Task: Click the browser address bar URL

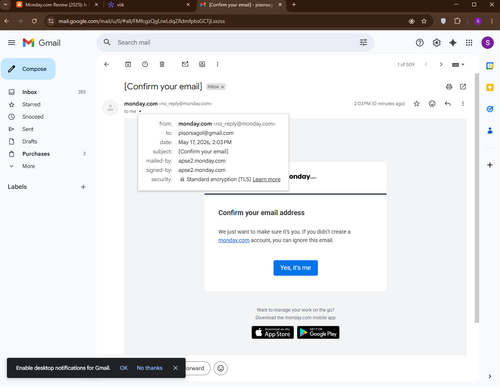Action: pyautogui.click(x=142, y=21)
